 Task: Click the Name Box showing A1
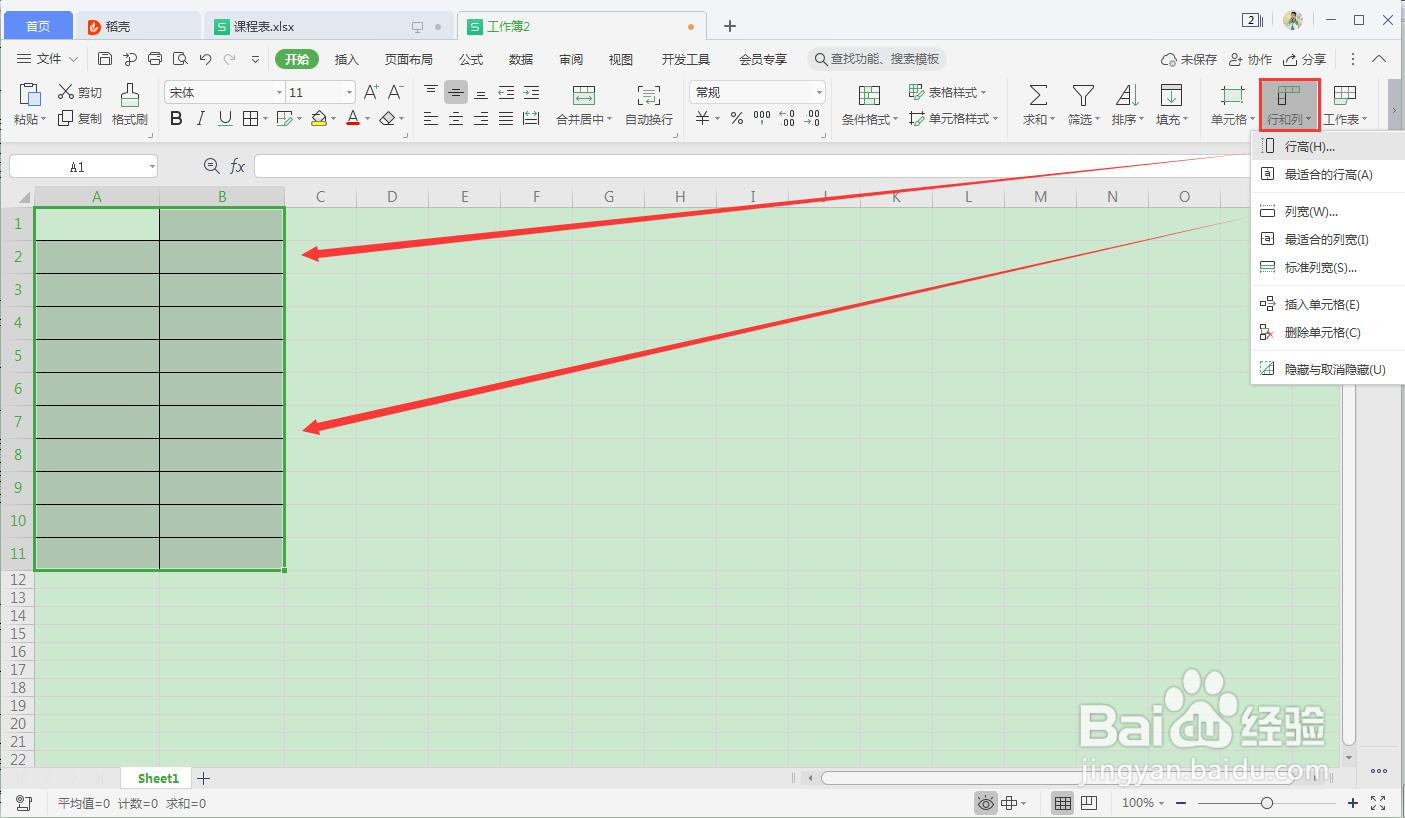[75, 166]
